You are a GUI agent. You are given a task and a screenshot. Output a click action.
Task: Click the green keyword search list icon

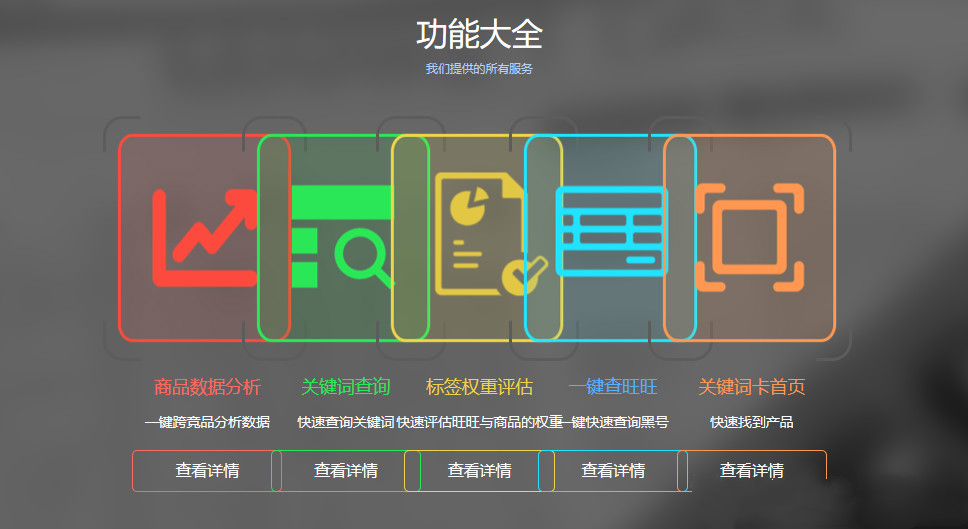(x=341, y=237)
